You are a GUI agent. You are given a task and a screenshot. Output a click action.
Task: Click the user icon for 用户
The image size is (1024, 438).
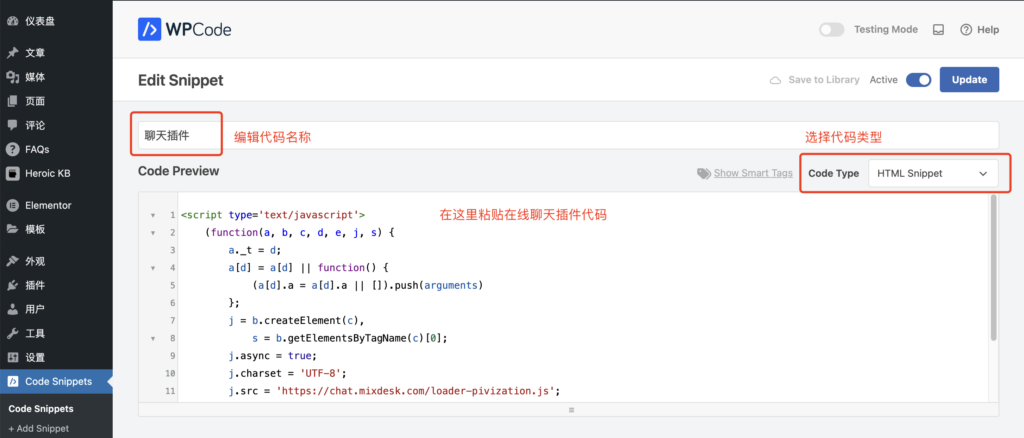tap(12, 309)
